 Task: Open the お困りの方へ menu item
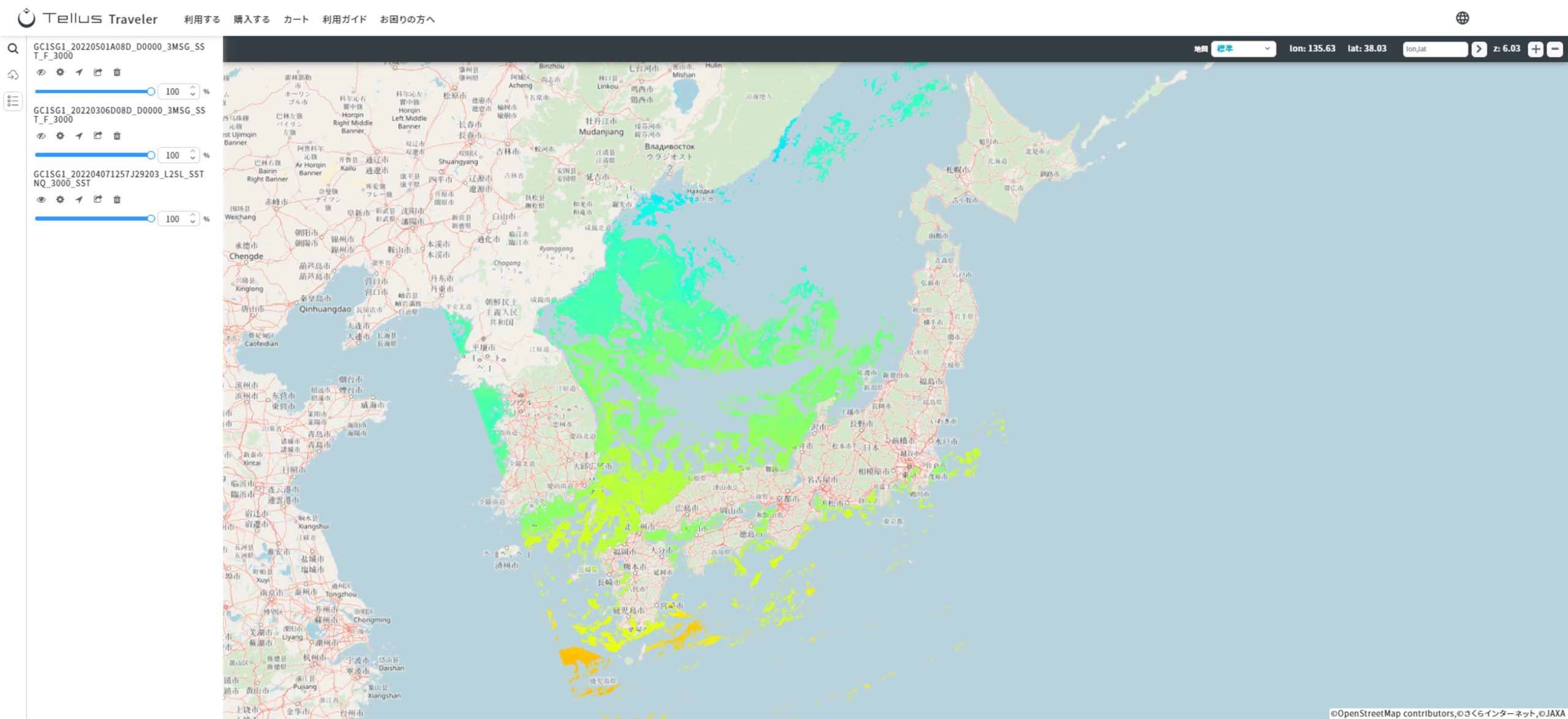click(x=407, y=20)
